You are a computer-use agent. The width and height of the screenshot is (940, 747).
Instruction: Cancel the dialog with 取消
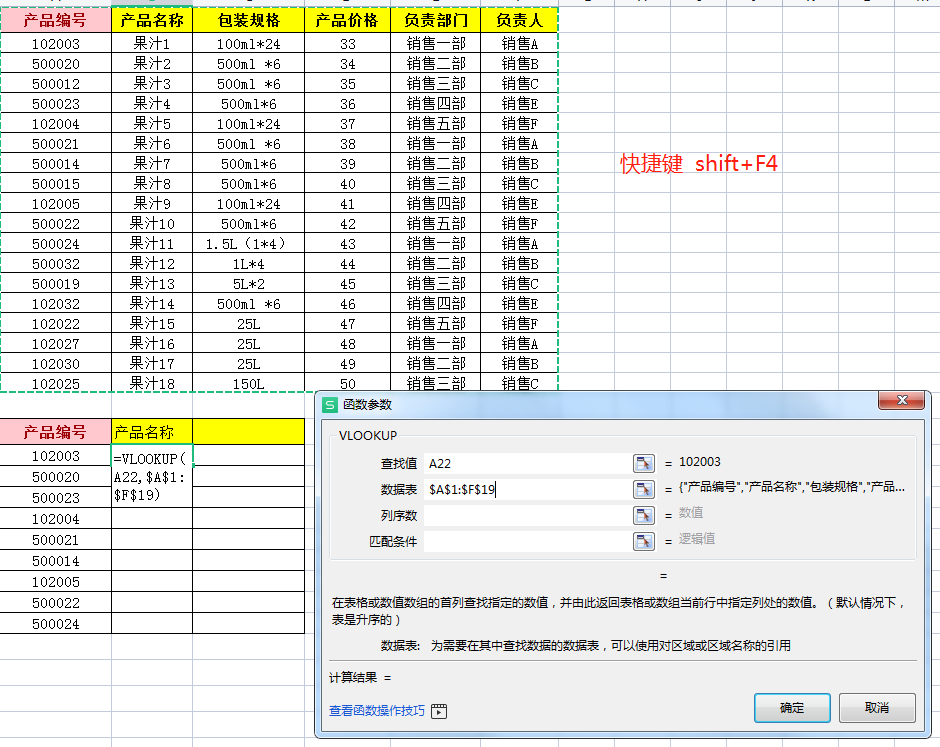pos(876,708)
